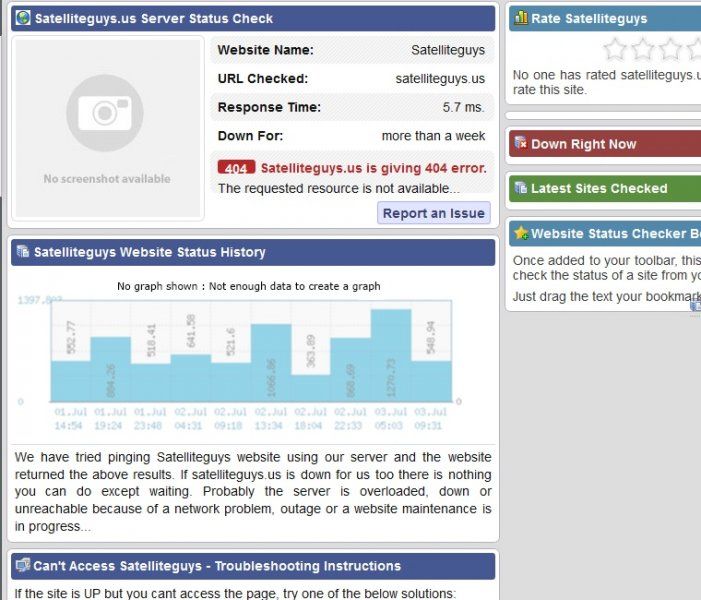Open the Website Status Checker panel header
Image resolution: width=701 pixels, height=600 pixels.
tap(605, 233)
